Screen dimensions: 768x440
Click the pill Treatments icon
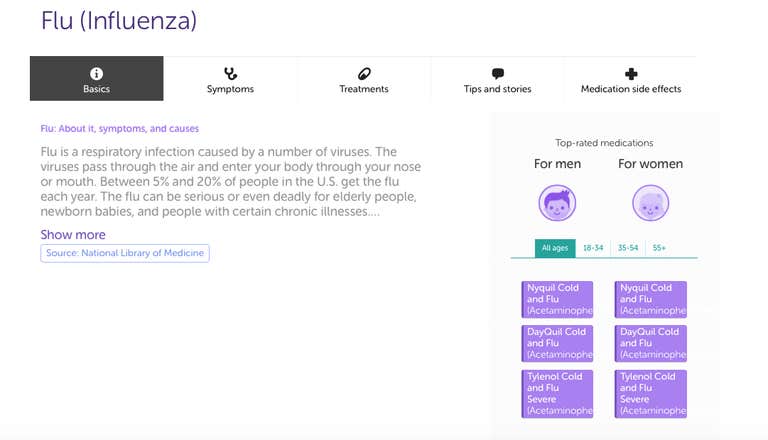point(364,73)
